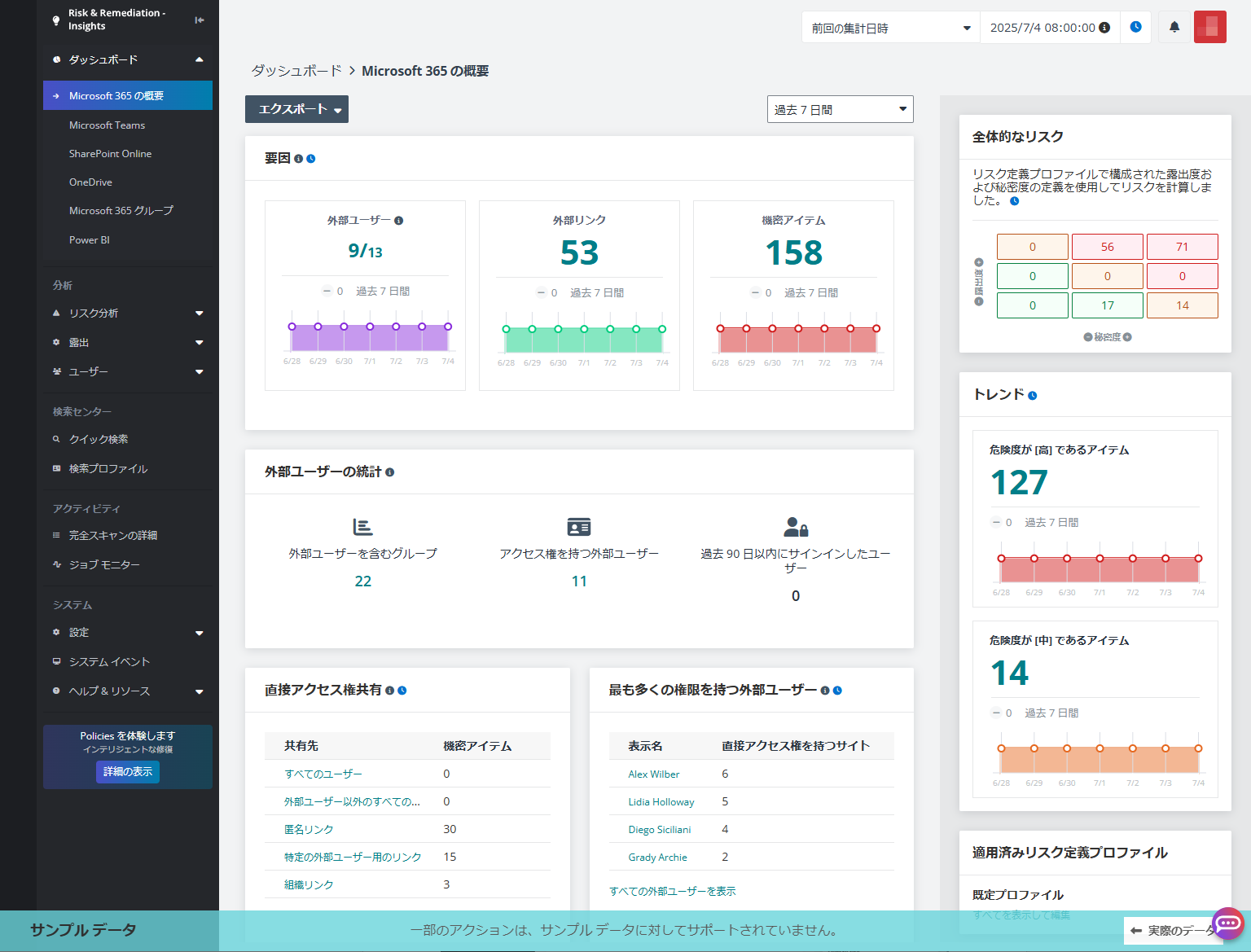
Task: Click the info icon on the 外部ユーザー card
Action: [x=398, y=221]
